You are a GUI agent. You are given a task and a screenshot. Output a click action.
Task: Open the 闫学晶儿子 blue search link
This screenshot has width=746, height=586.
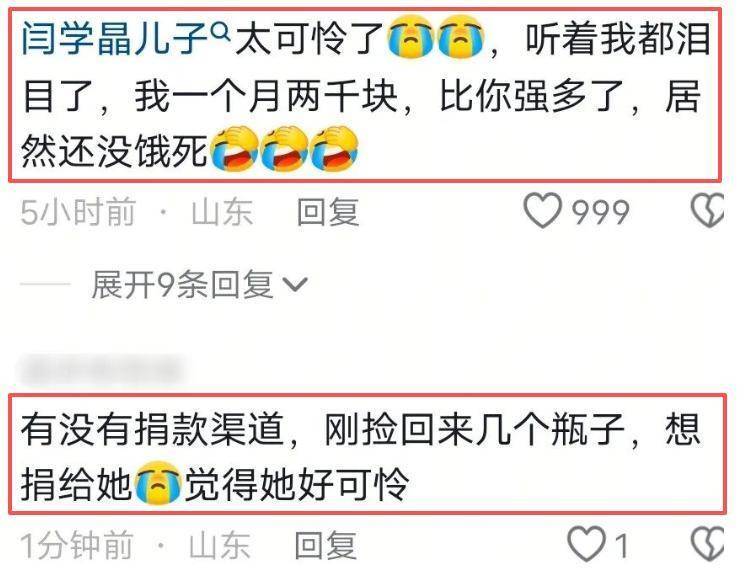114,39
